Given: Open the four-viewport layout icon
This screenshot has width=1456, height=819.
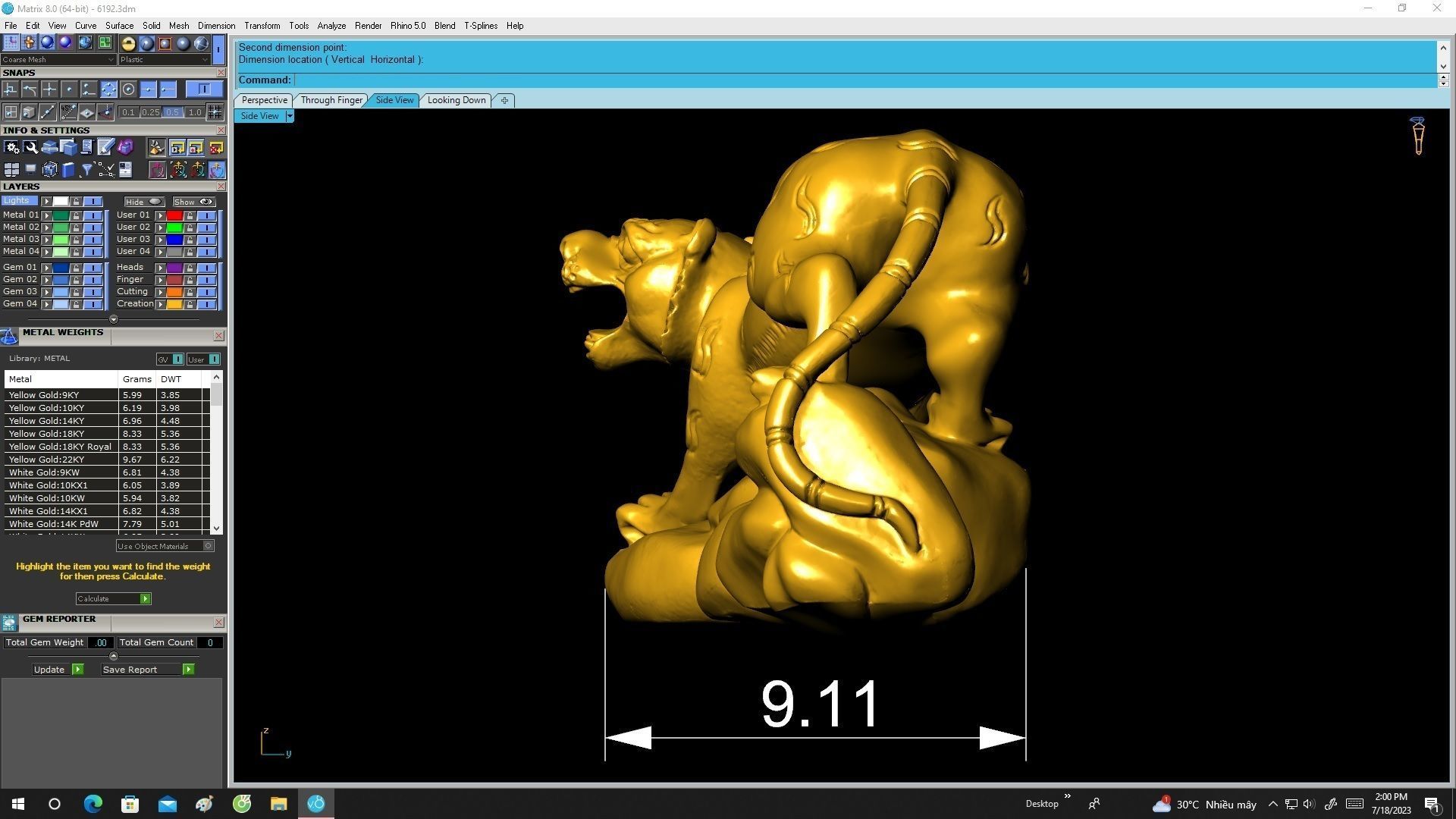Looking at the screenshot, I should [11, 170].
